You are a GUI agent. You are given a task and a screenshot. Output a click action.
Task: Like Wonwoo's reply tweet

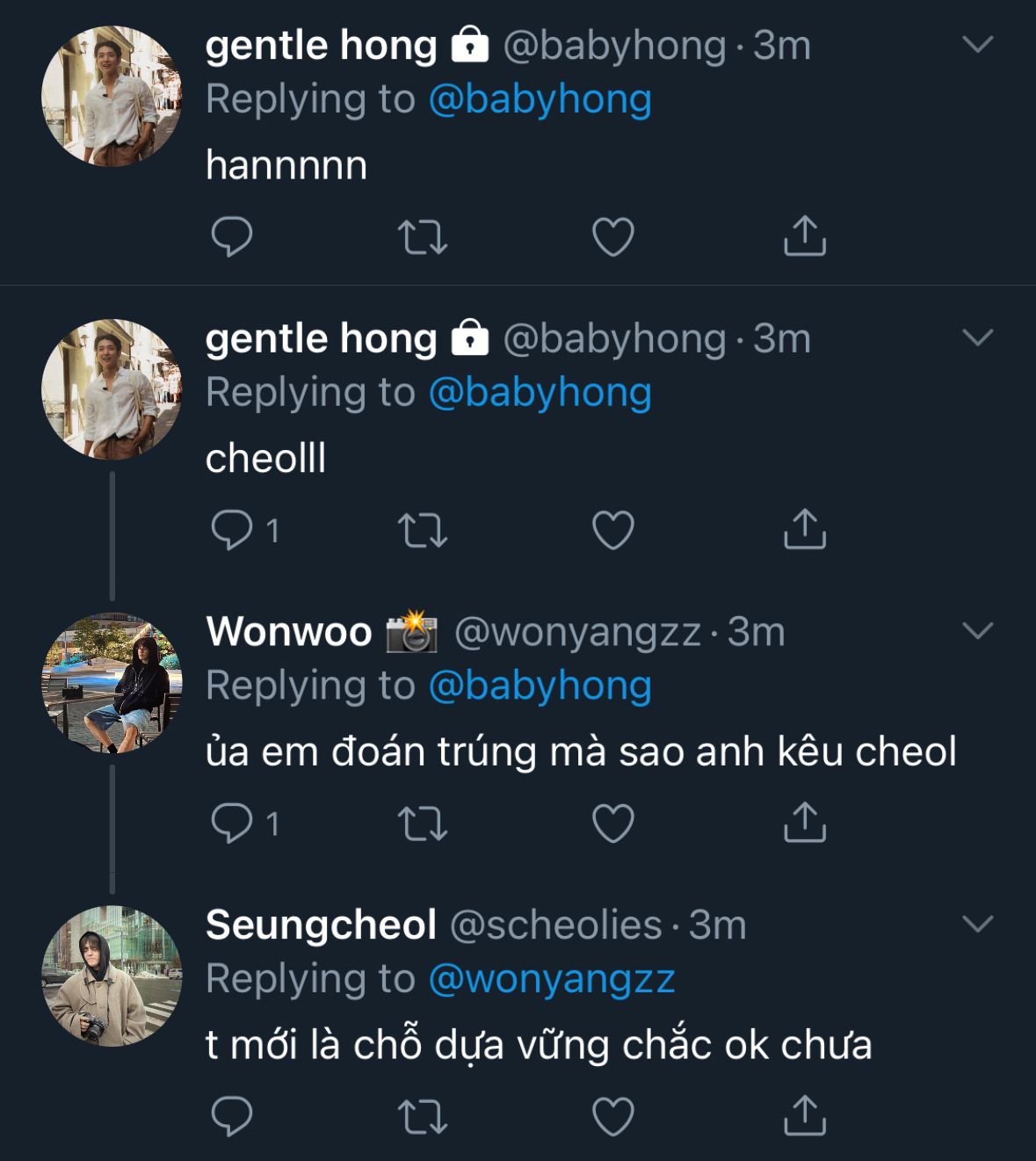[612, 824]
